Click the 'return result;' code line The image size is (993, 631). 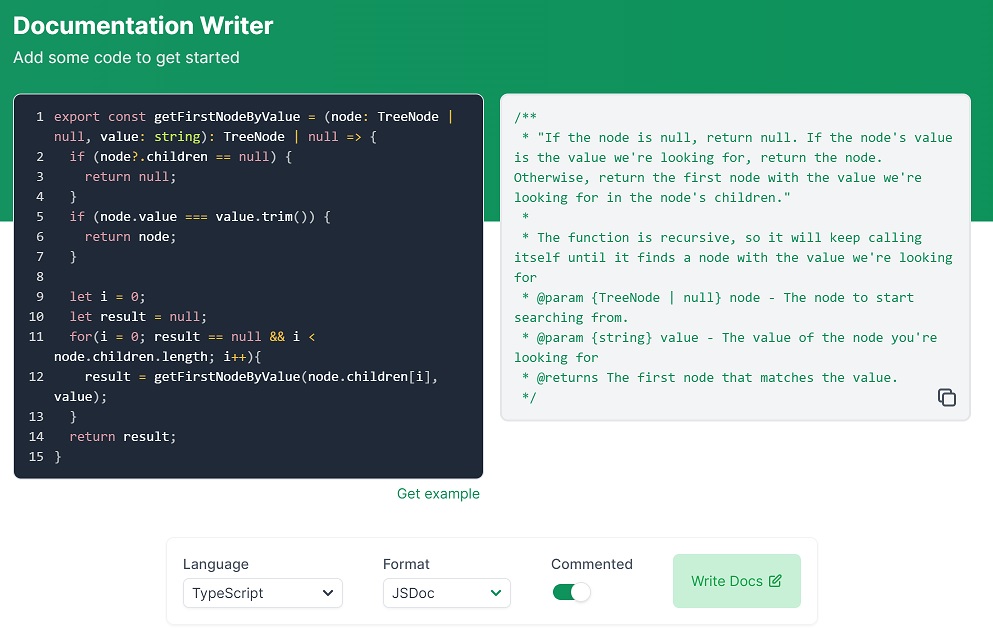tap(122, 437)
